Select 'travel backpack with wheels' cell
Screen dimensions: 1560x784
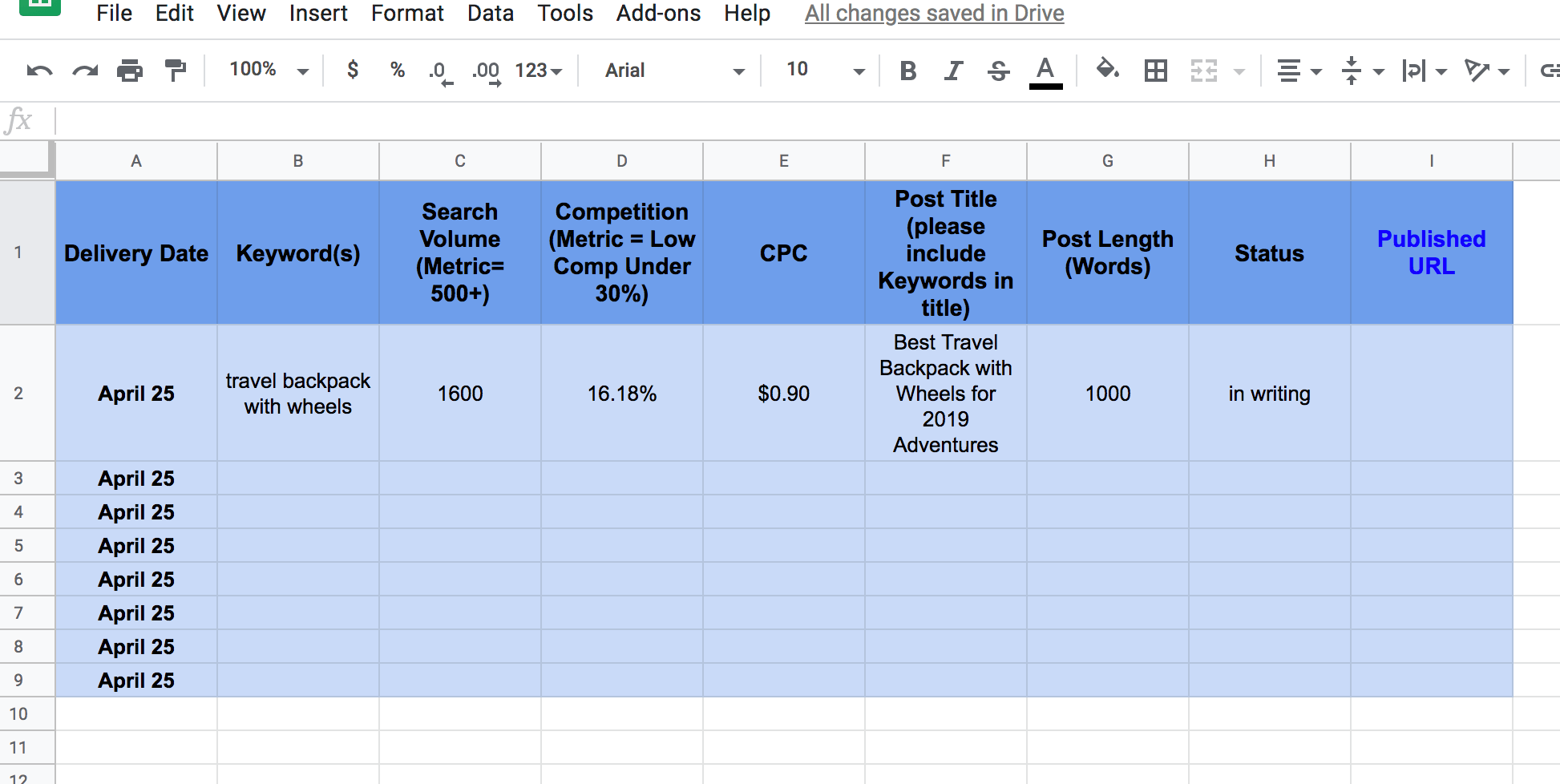click(x=298, y=393)
